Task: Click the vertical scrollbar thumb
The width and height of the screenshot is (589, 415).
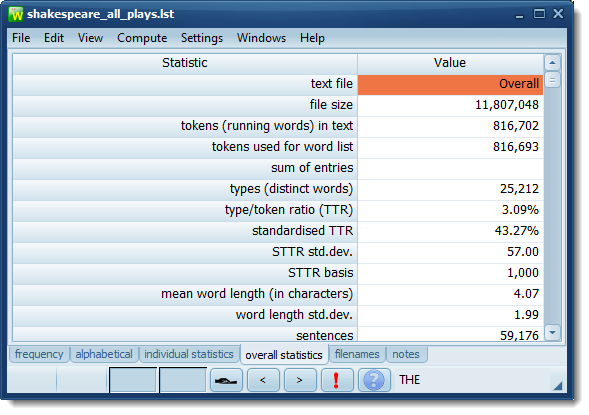Action: tap(553, 80)
